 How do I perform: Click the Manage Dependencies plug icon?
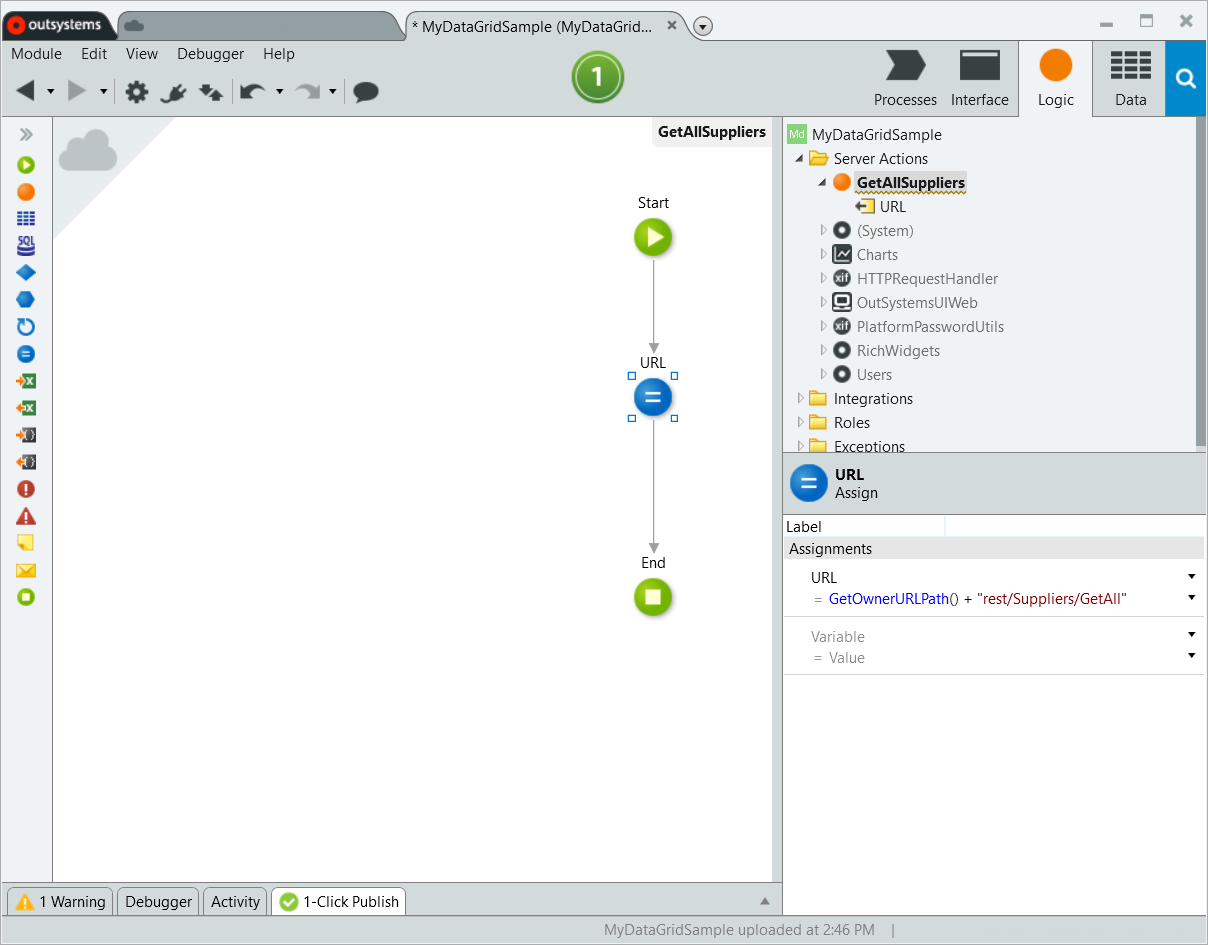pos(172,91)
